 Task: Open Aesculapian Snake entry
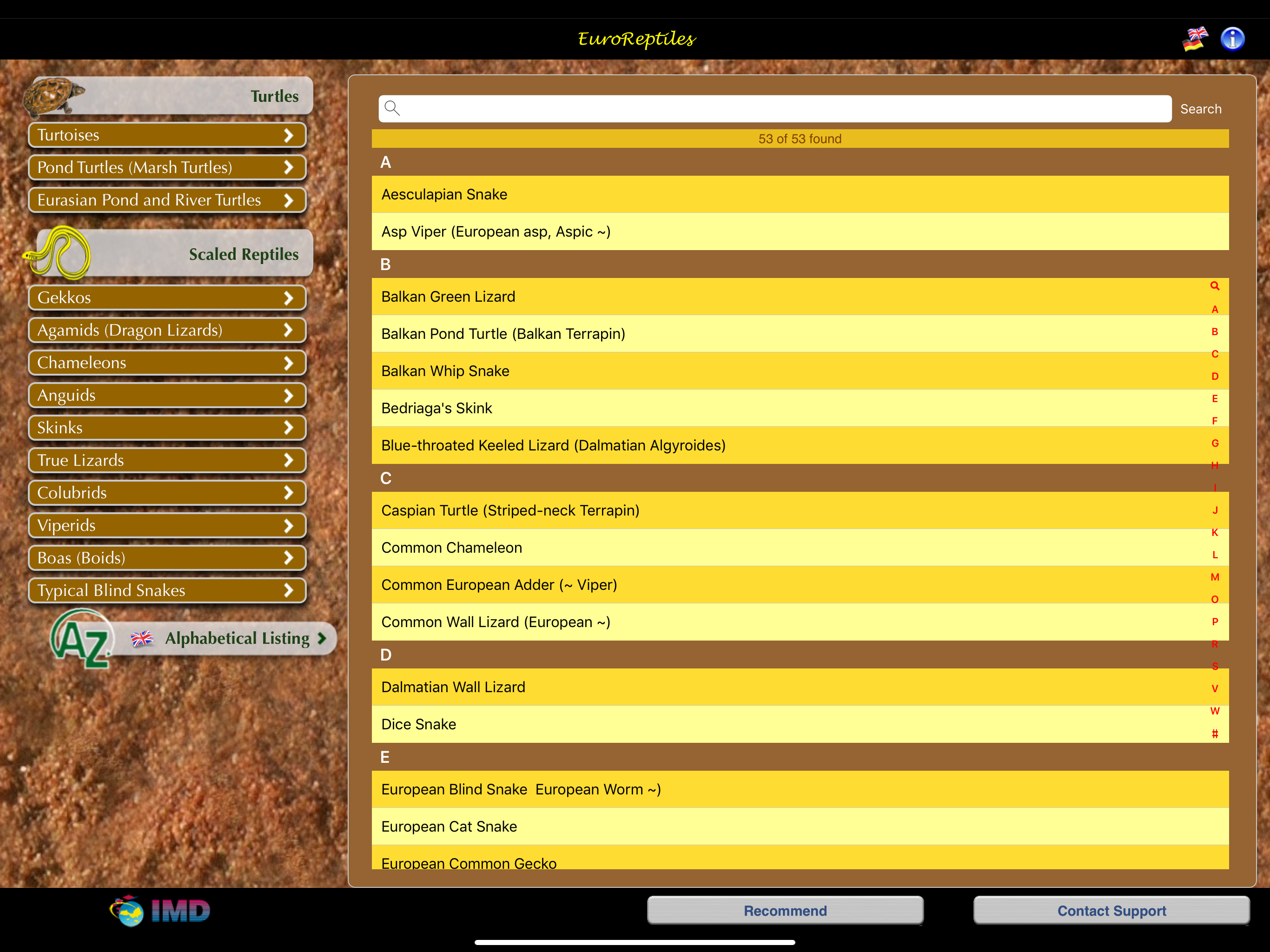(x=800, y=194)
